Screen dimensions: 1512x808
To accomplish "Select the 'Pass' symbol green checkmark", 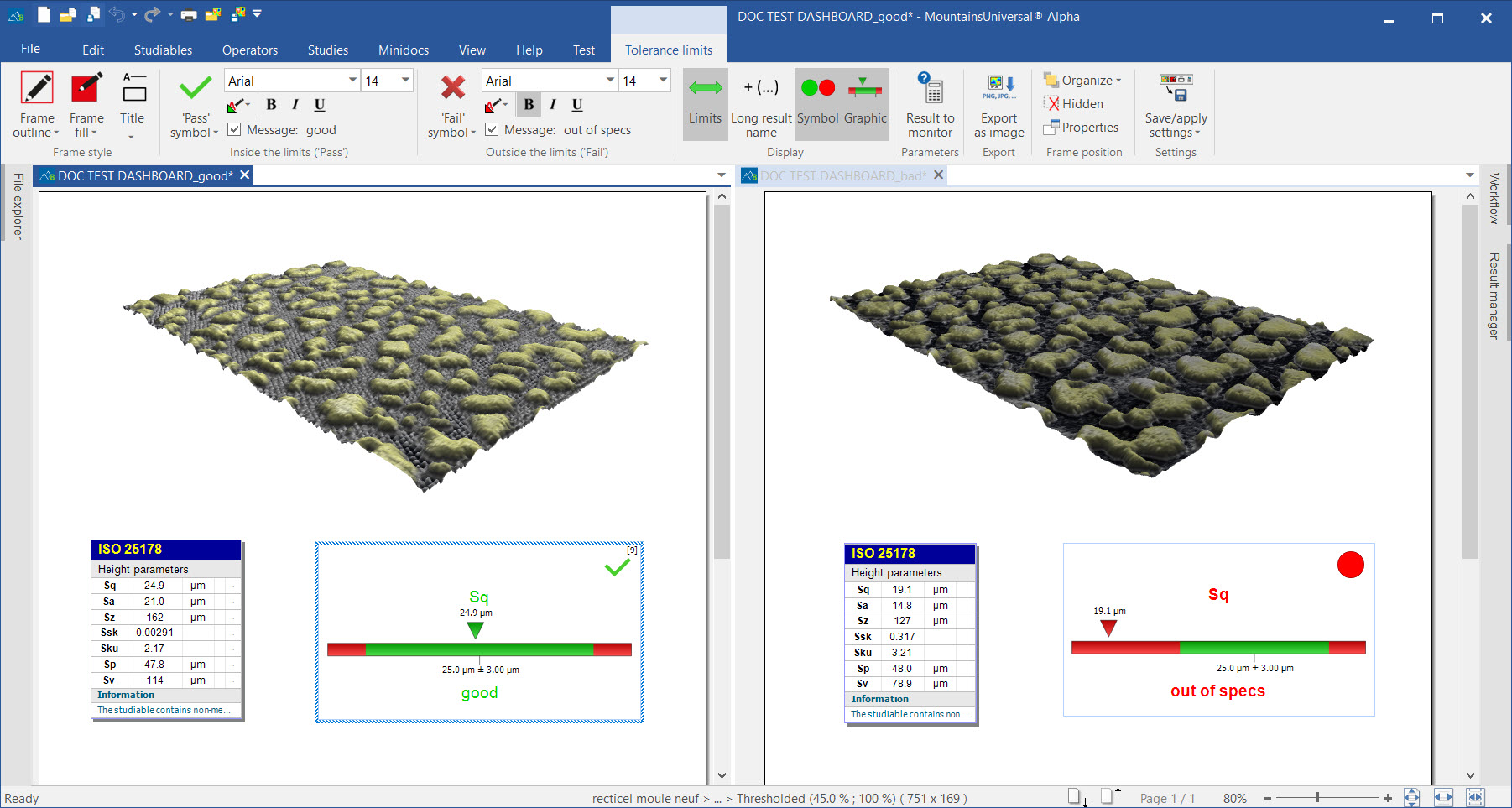I will coord(195,89).
